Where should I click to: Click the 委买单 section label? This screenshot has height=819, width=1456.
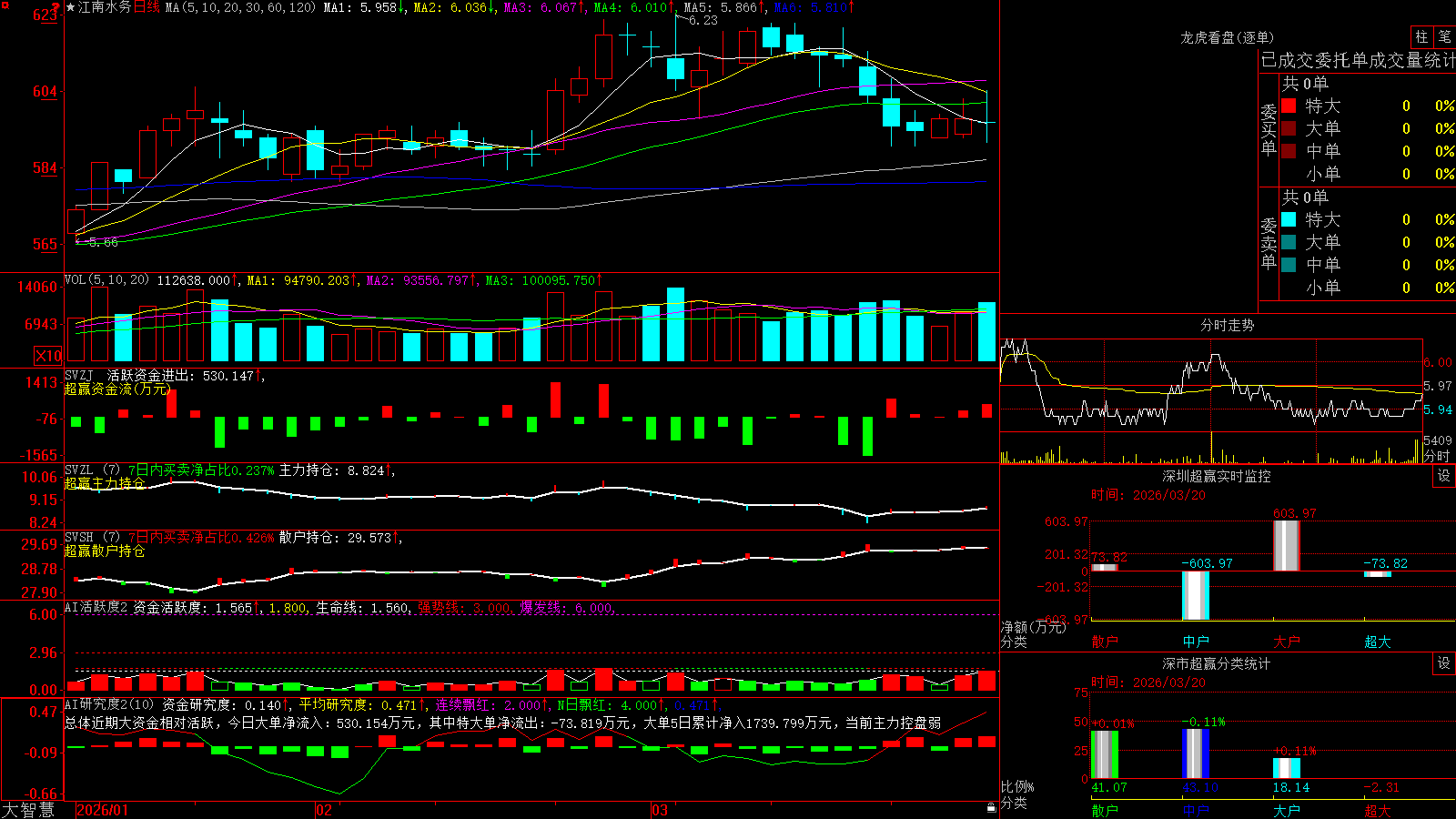[x=1269, y=128]
